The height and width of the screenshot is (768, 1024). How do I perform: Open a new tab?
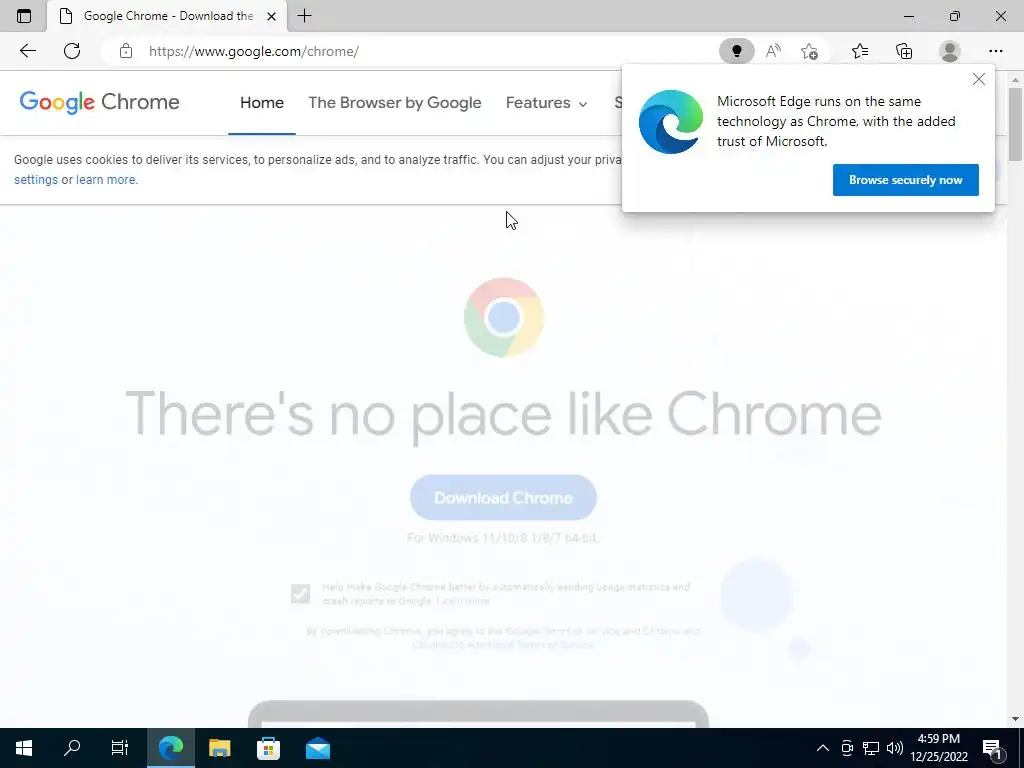(x=304, y=16)
